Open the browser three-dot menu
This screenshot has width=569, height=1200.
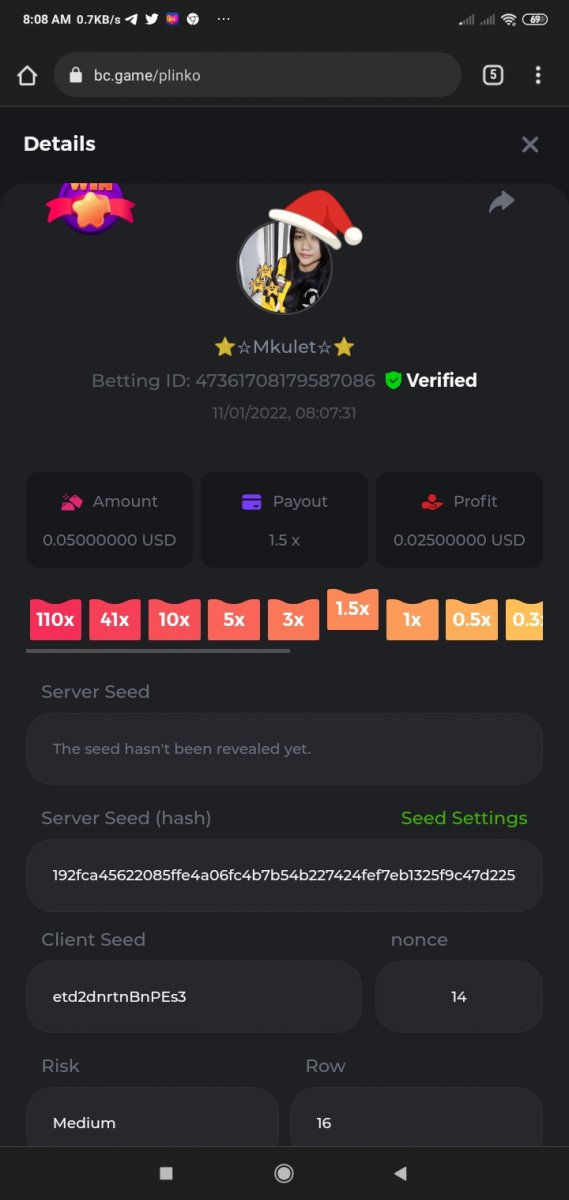click(538, 75)
